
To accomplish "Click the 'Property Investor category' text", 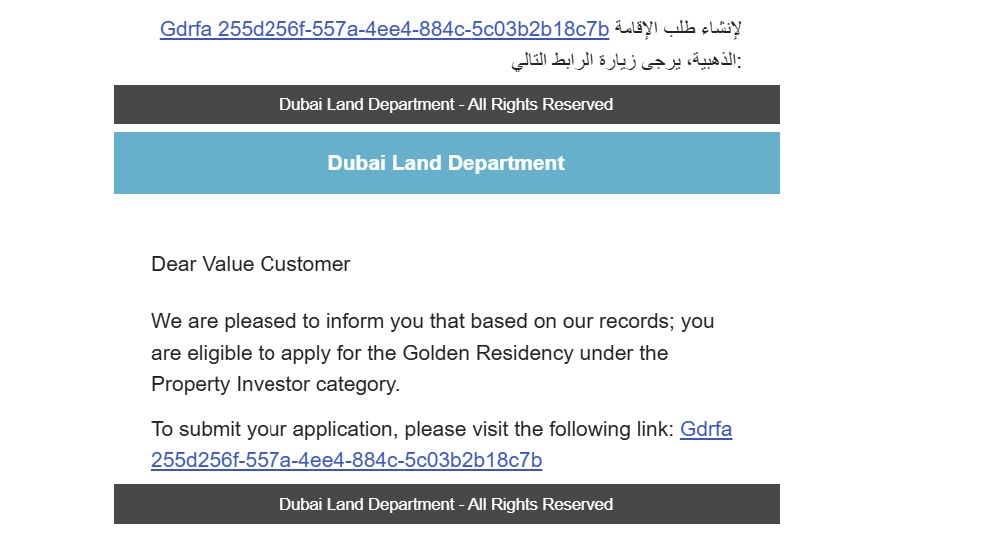I will click(274, 384).
